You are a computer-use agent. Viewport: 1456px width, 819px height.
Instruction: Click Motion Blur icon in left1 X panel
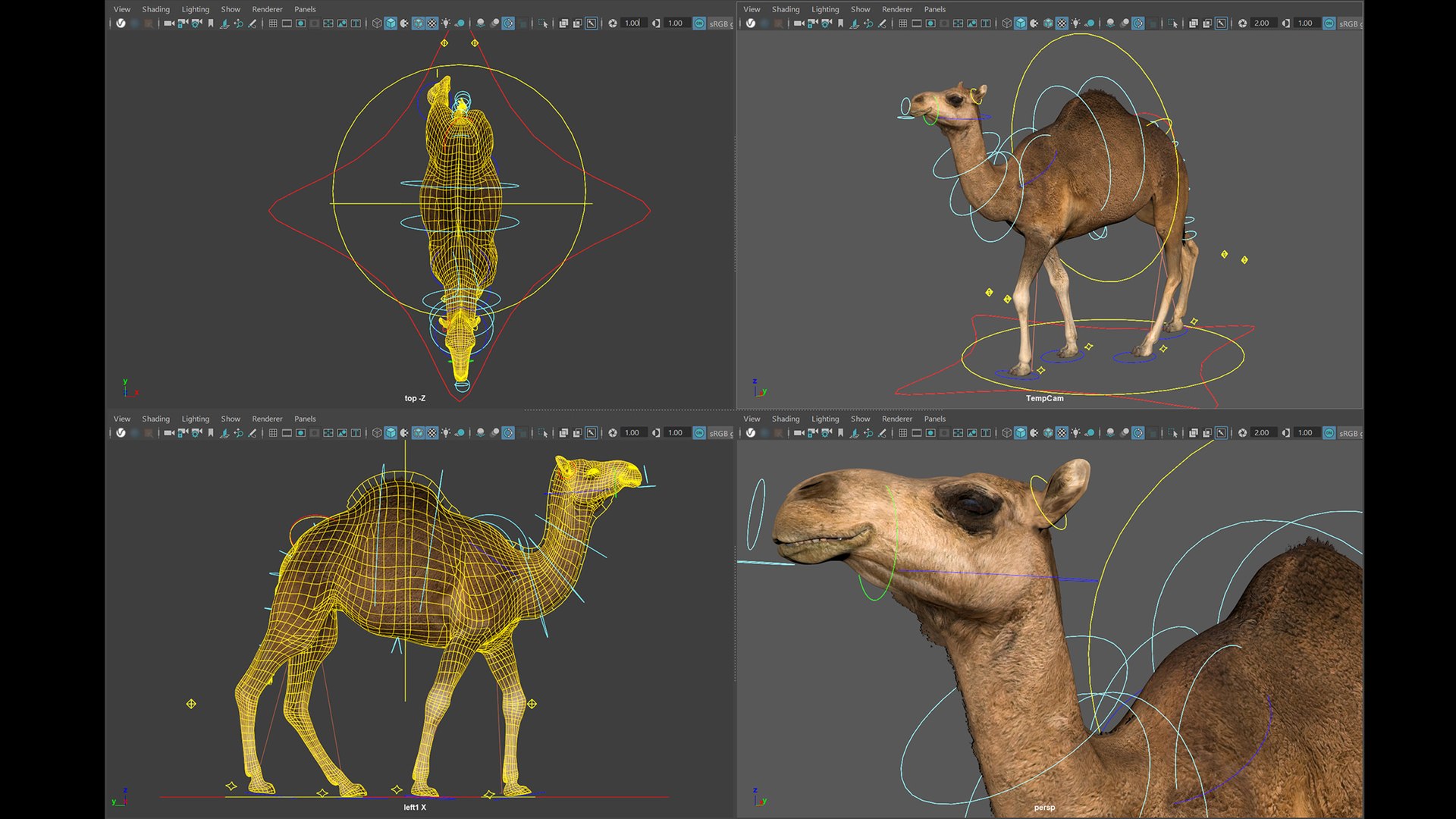(x=494, y=433)
